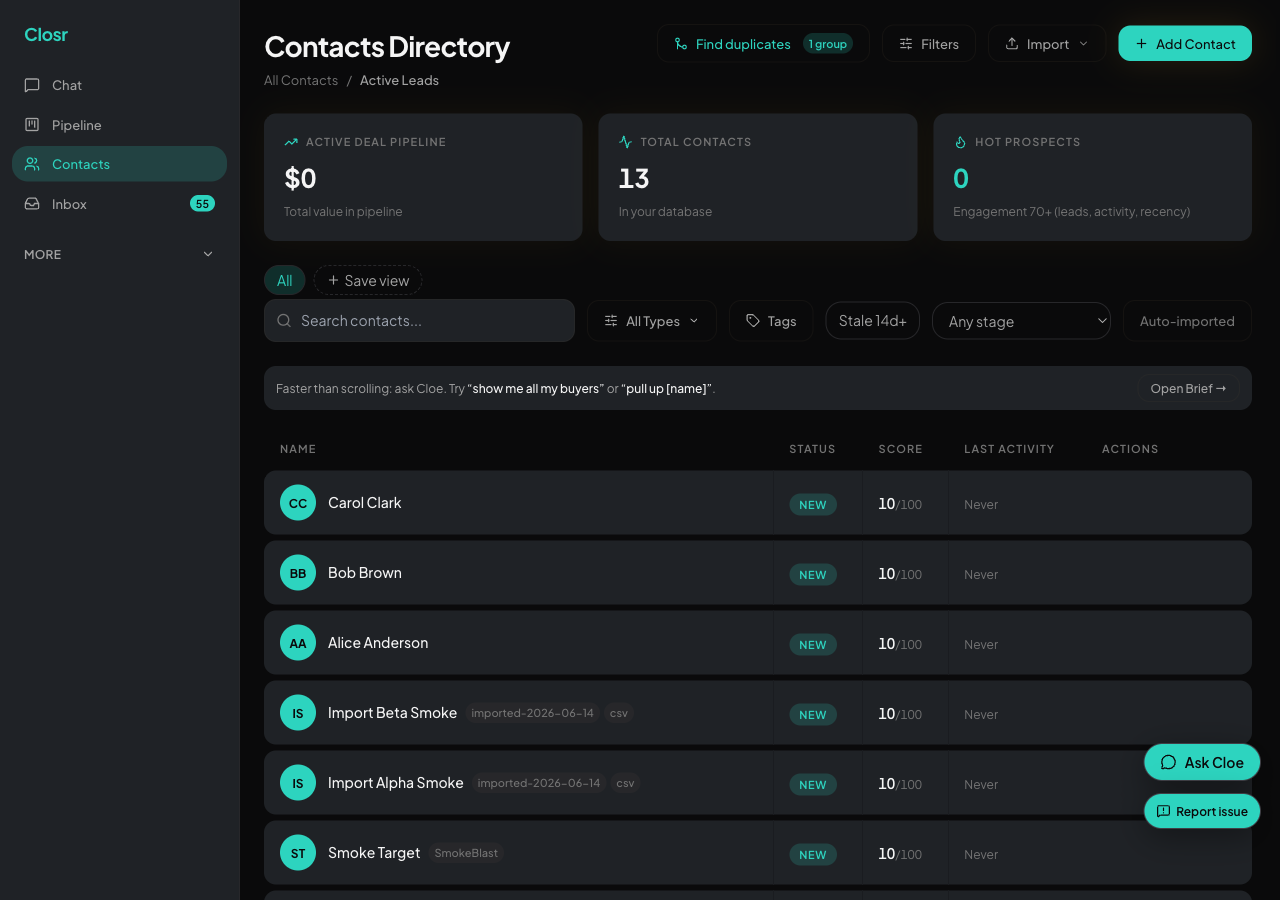Click the Filters sliders icon
Viewport: 1280px width, 900px height.
(906, 44)
